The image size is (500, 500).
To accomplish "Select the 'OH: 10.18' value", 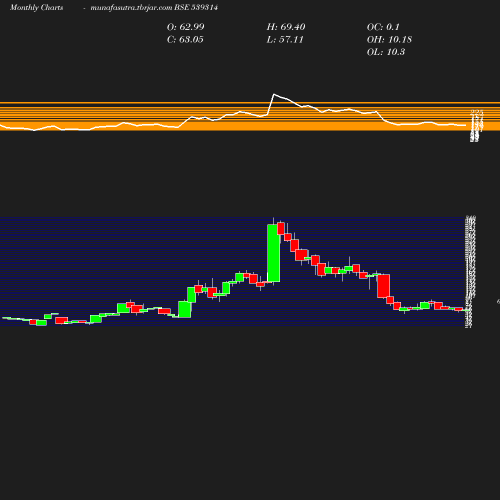I will [389, 40].
